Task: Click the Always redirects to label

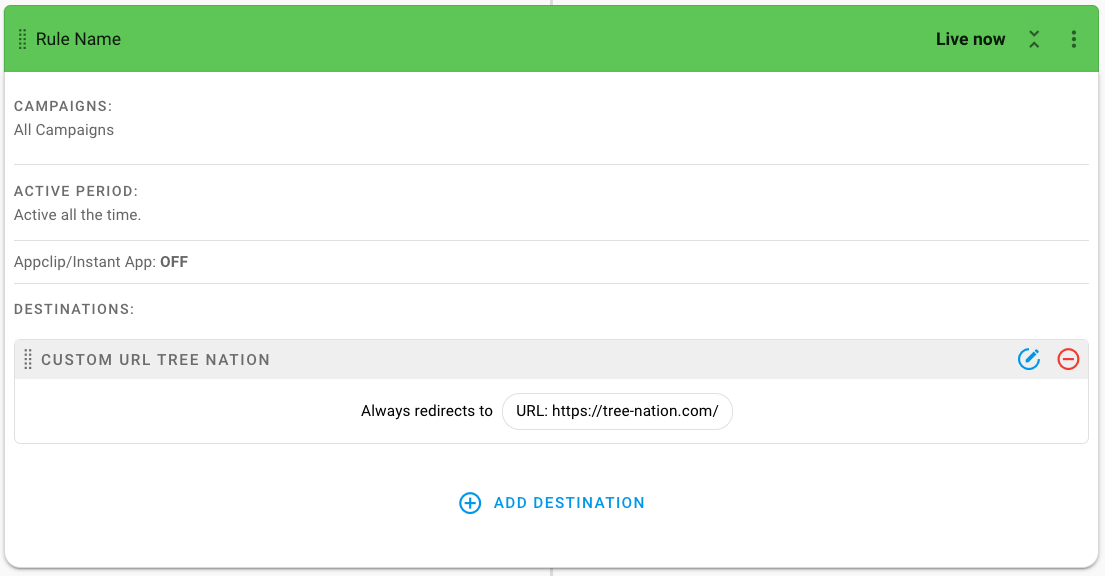Action: 426,411
